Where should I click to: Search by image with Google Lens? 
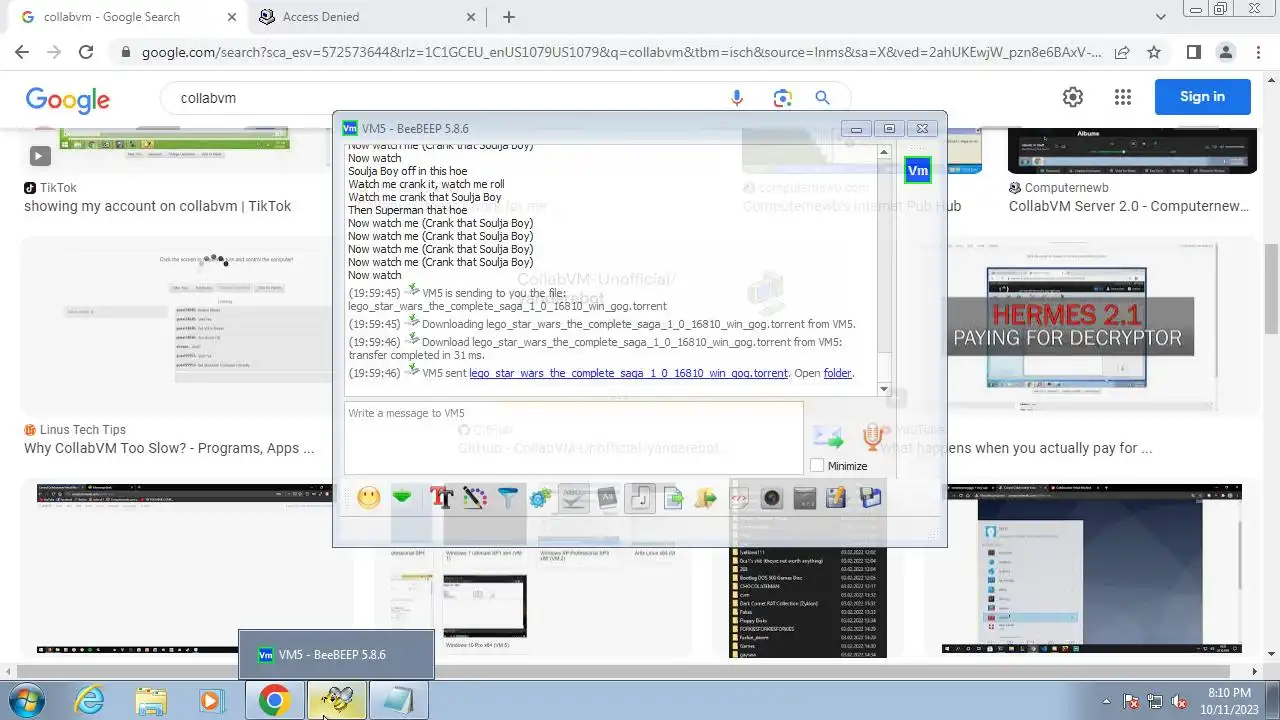click(x=782, y=98)
